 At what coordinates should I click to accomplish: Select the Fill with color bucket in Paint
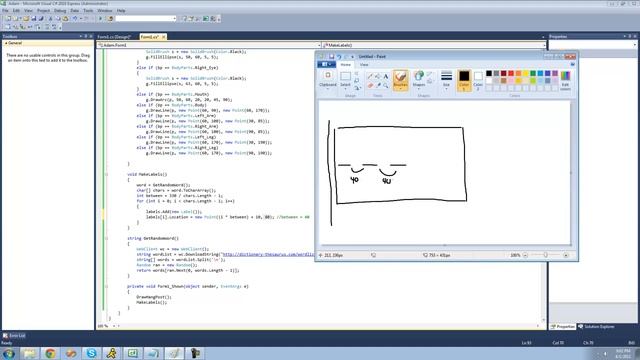[x=378, y=76]
